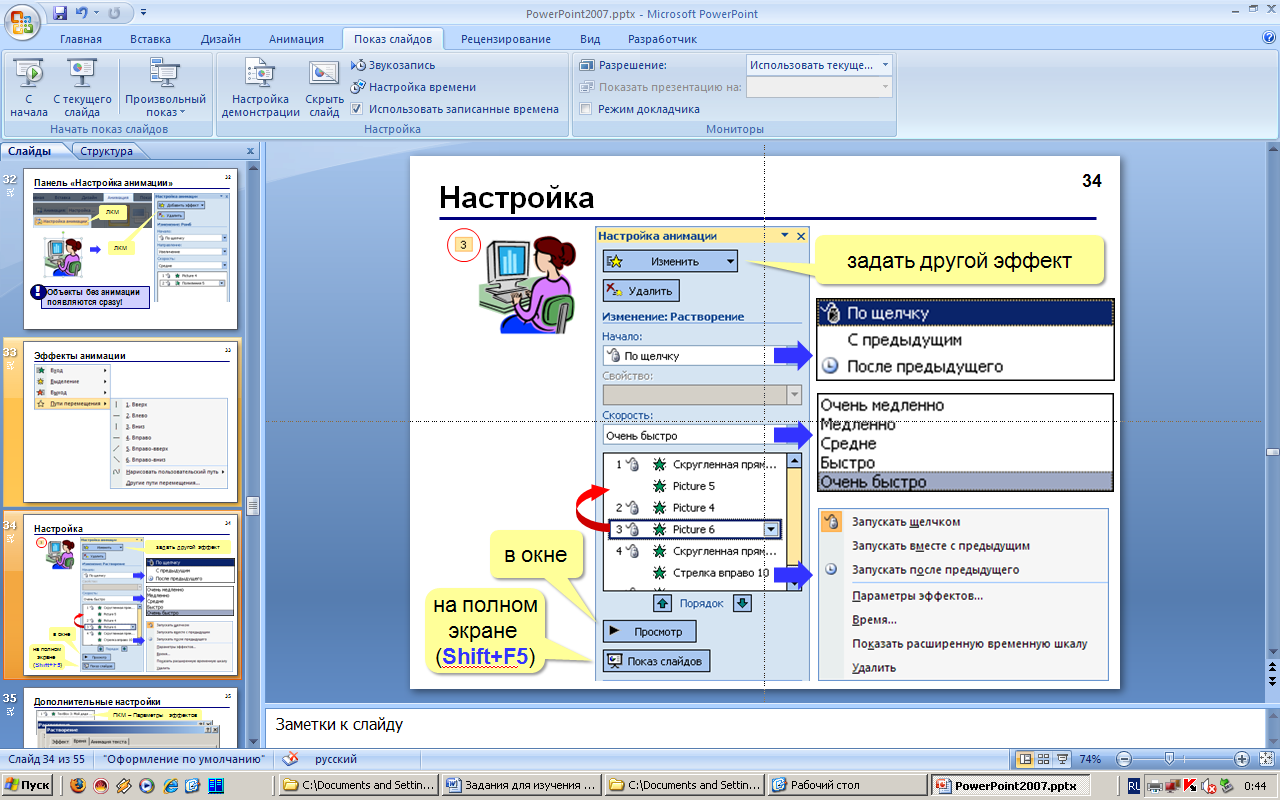
Task: Click the thumbnail pane scrollbar thumb
Action: pyautogui.click(x=253, y=505)
